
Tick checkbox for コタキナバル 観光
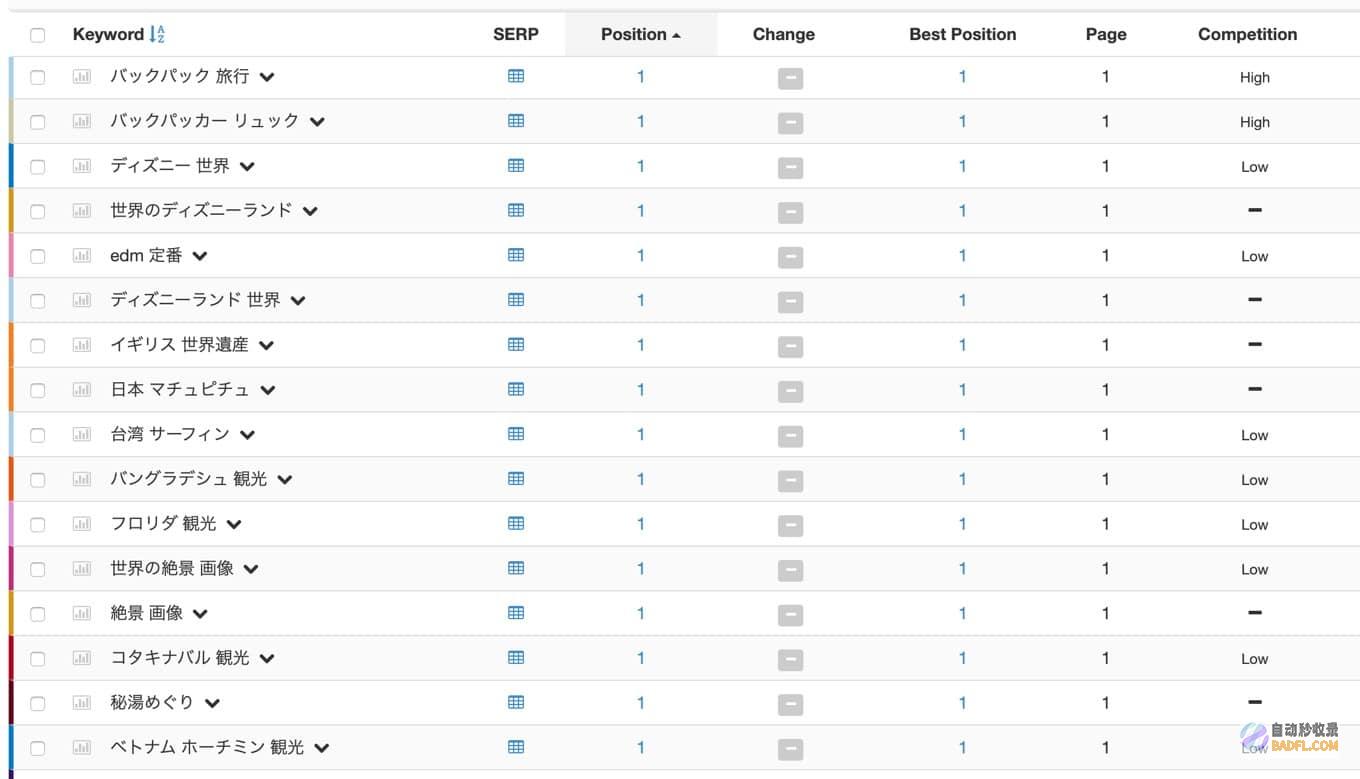click(38, 659)
